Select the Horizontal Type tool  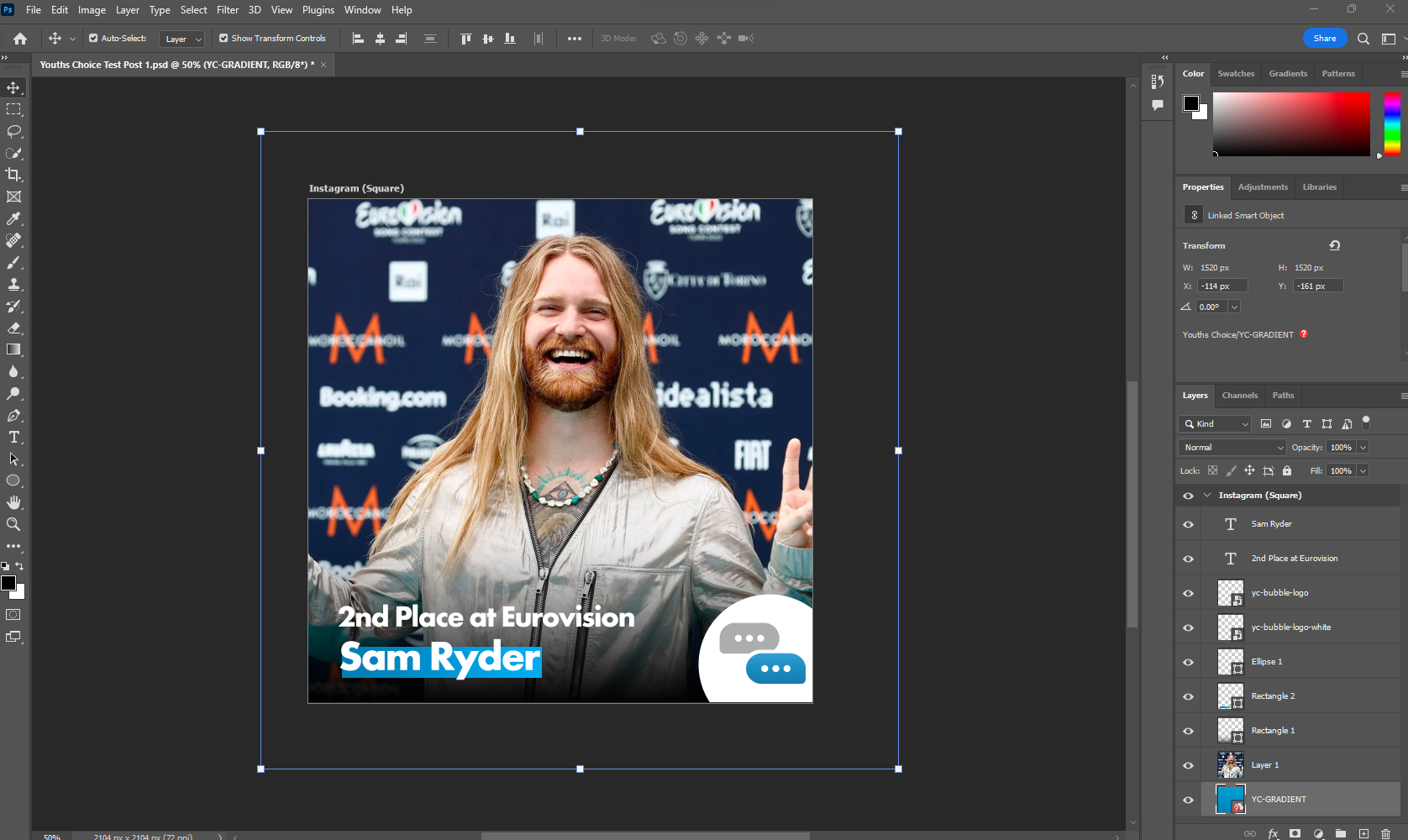coord(13,437)
